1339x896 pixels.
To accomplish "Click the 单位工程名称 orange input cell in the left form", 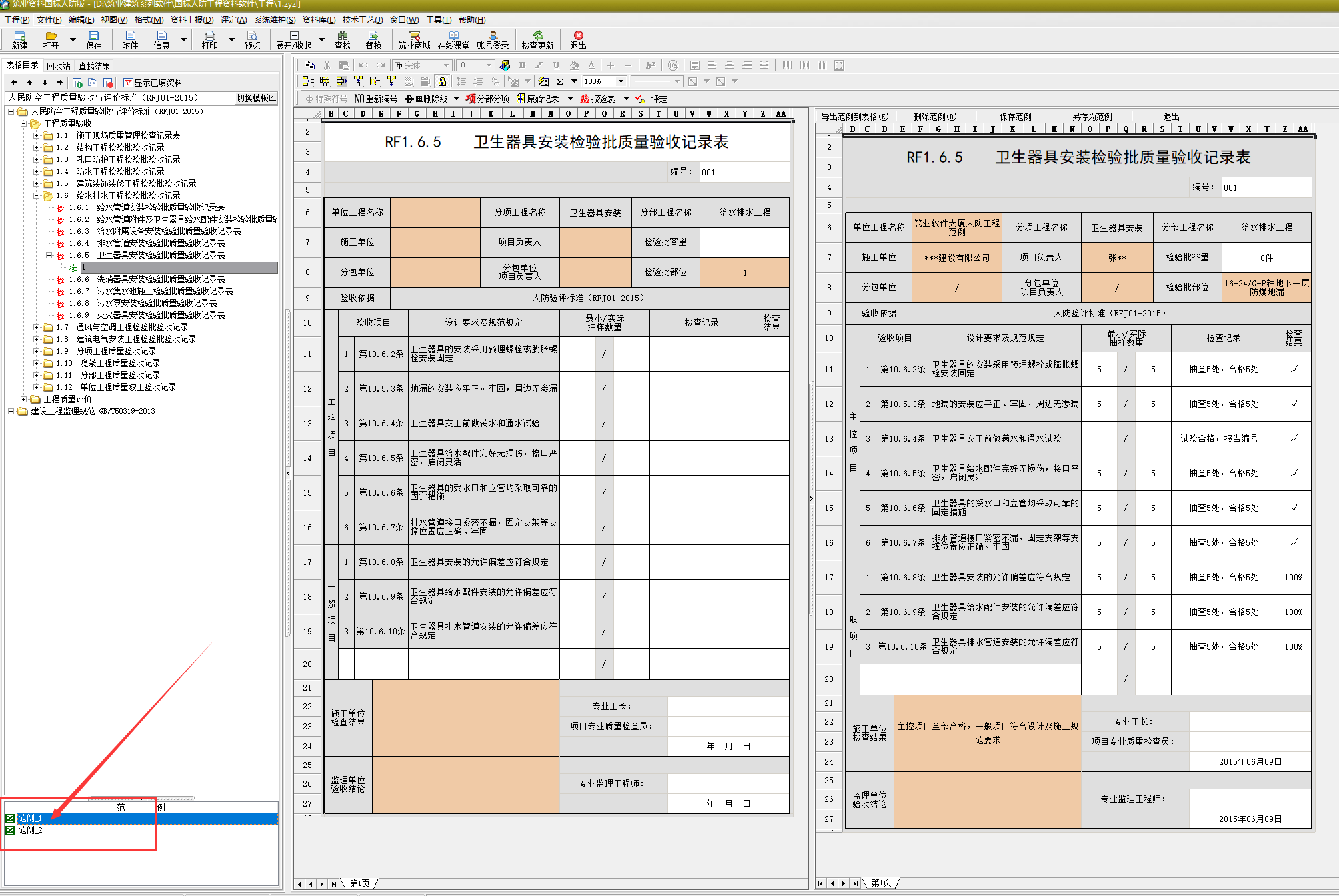I will [x=435, y=213].
